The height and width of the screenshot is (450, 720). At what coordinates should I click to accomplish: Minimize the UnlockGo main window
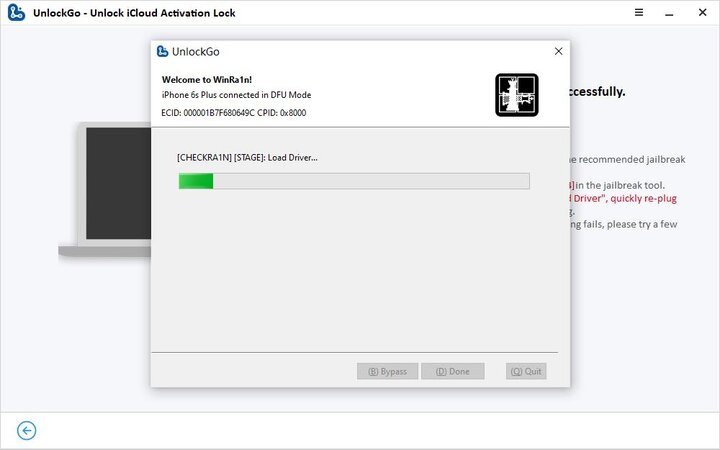pyautogui.click(x=669, y=13)
